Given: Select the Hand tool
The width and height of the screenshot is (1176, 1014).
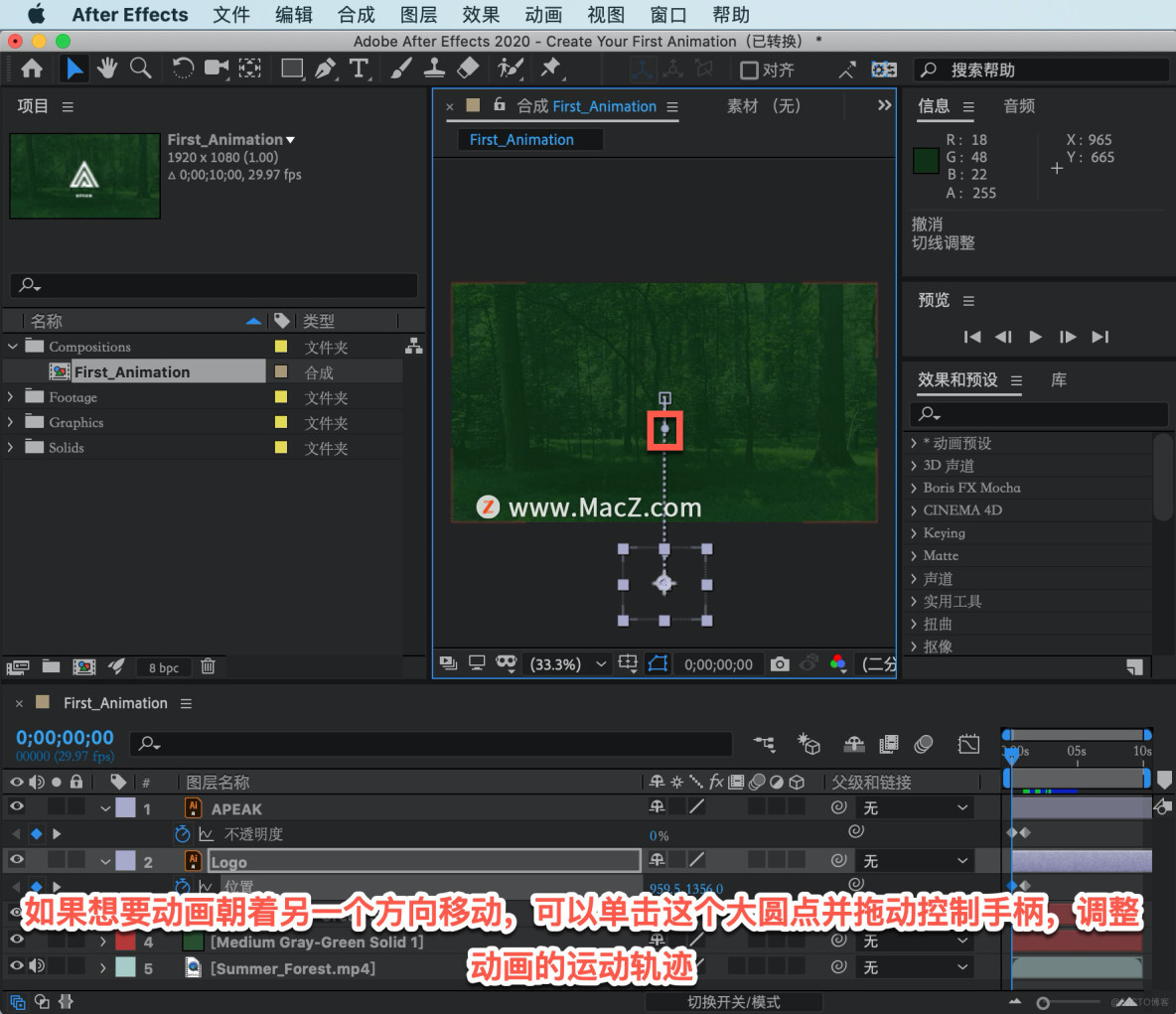Looking at the screenshot, I should [107, 69].
